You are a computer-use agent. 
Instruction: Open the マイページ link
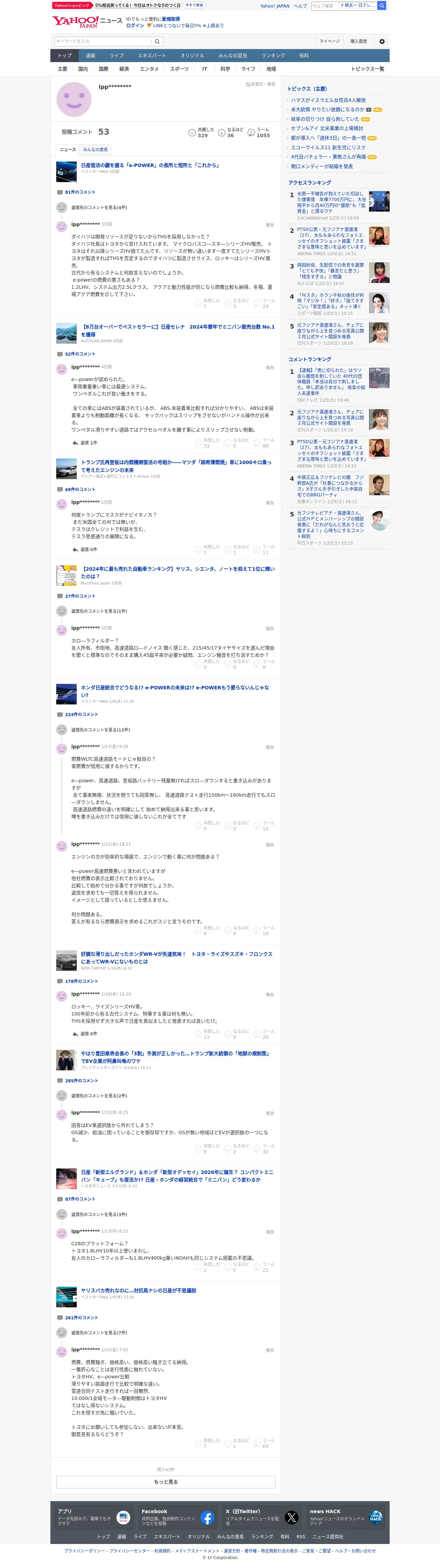330,41
